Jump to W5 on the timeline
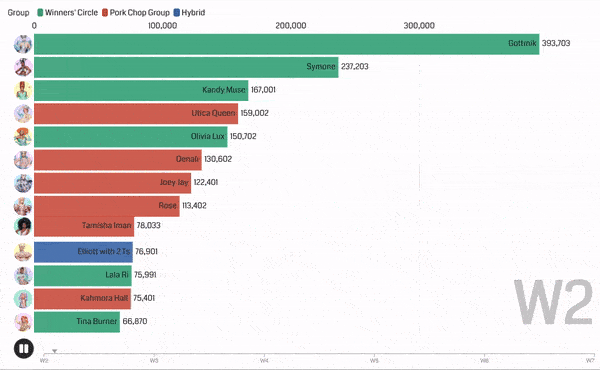Image resolution: width=600 pixels, height=370 pixels. (x=374, y=360)
